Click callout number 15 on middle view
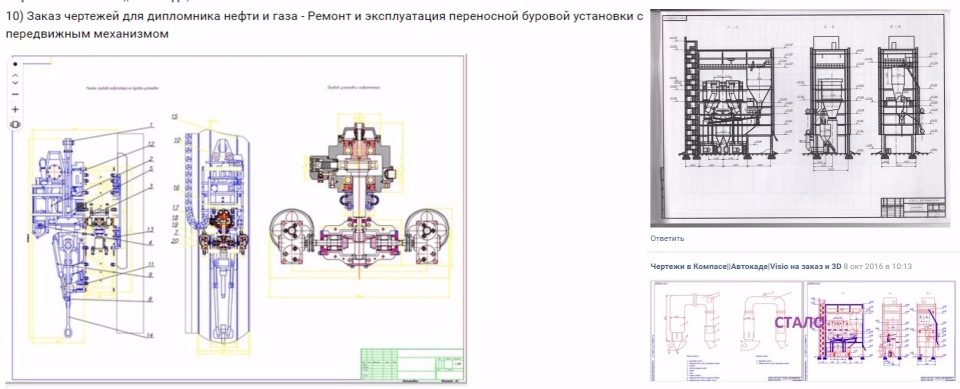Viewport: 960px width, 389px height. [x=174, y=116]
